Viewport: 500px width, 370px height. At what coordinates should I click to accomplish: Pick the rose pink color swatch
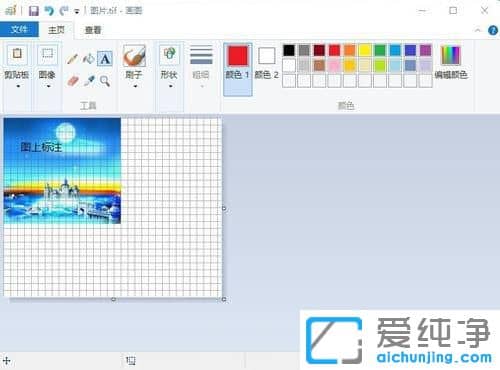pos(335,65)
